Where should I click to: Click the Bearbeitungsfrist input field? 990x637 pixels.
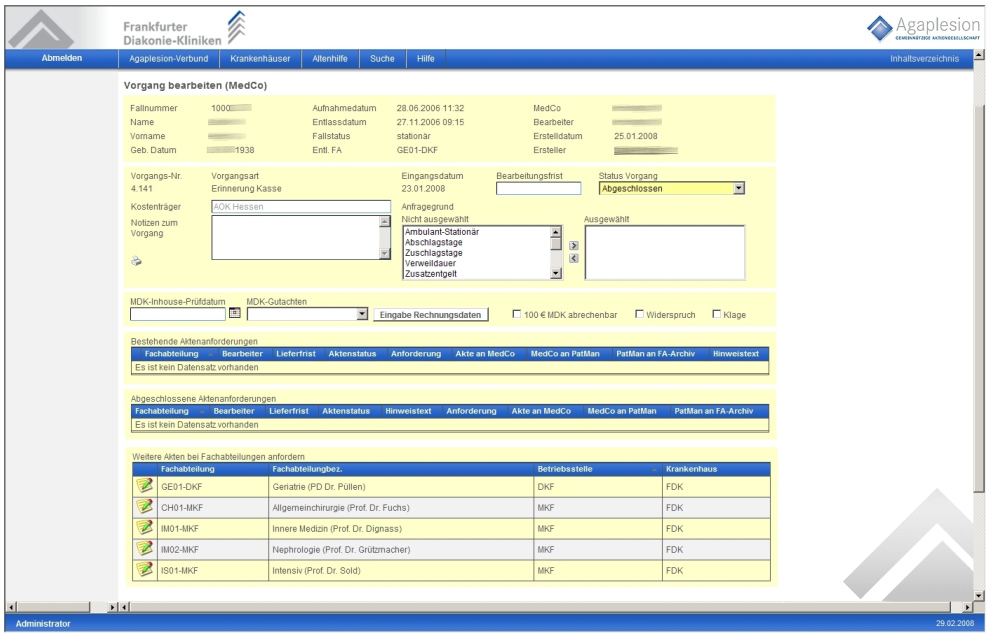539,188
